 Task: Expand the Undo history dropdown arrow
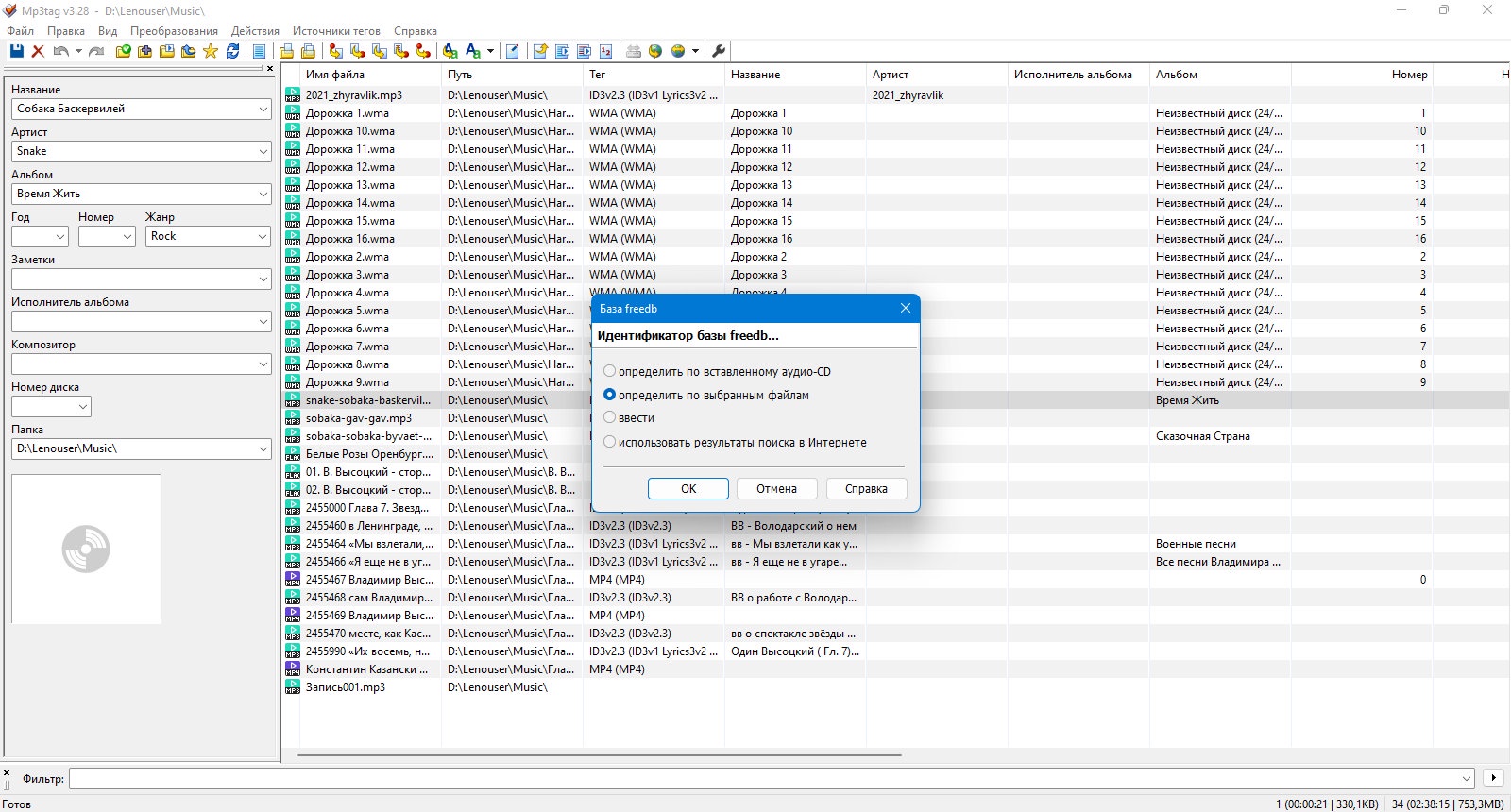coord(78,51)
